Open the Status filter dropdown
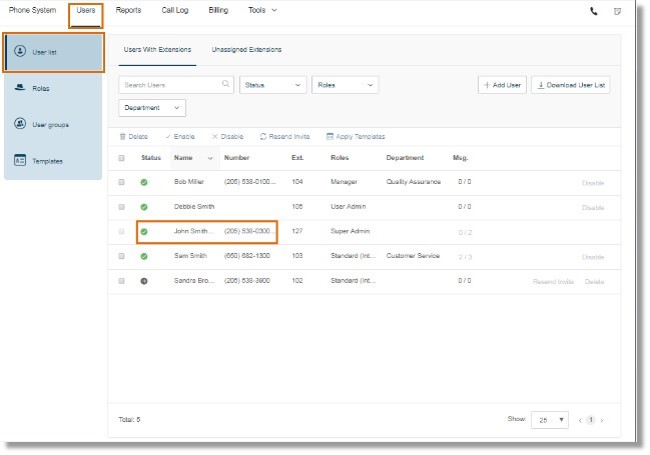650x455 pixels. [273, 85]
